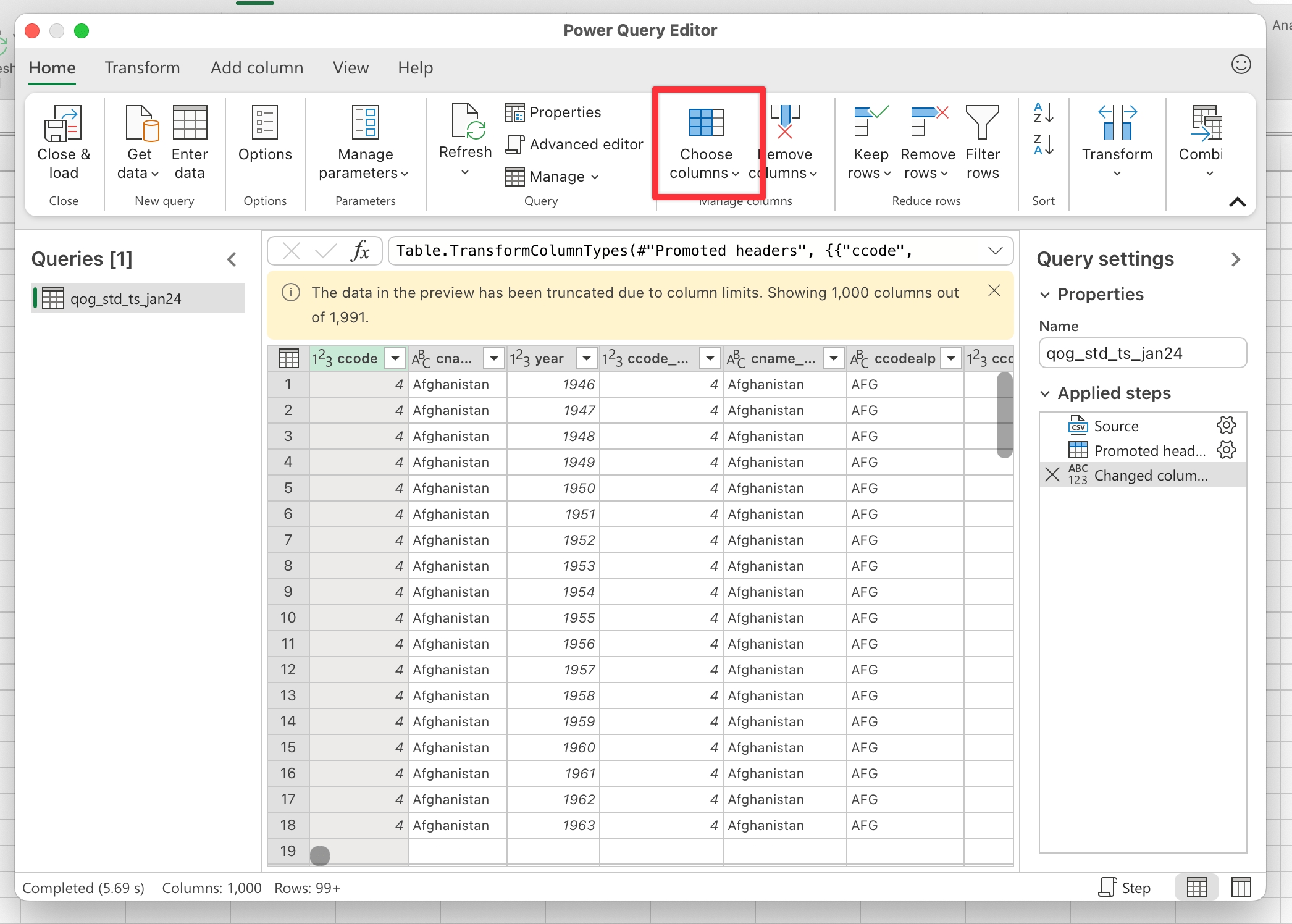Click the Refresh icon

[467, 121]
